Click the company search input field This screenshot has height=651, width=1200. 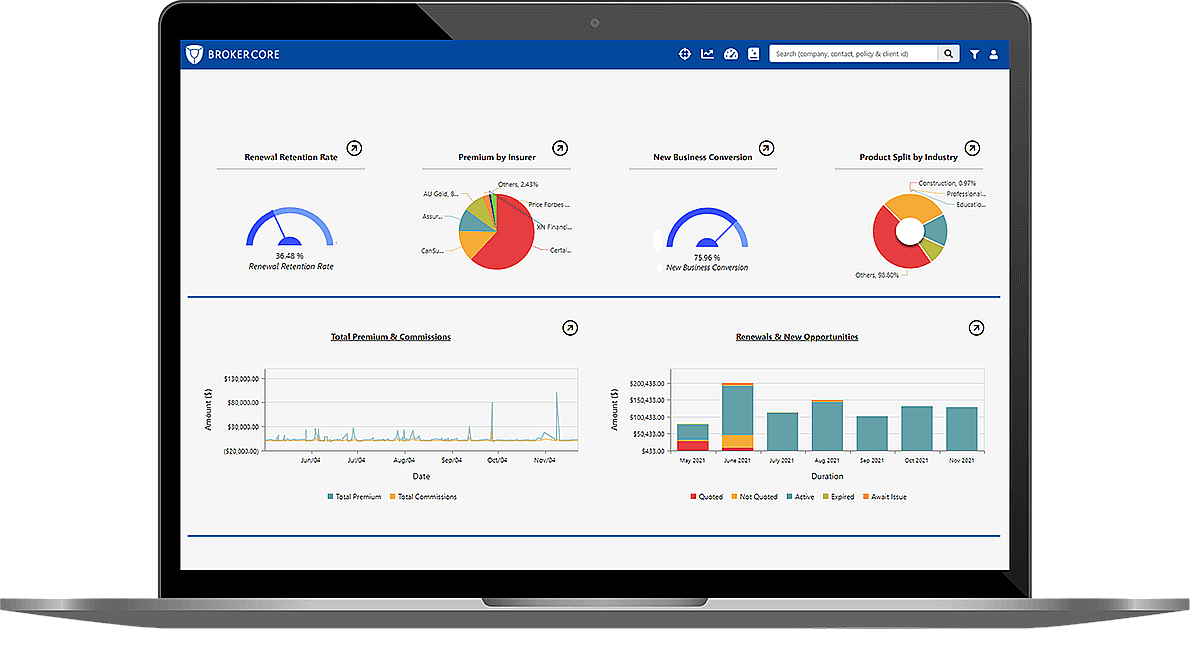point(853,54)
